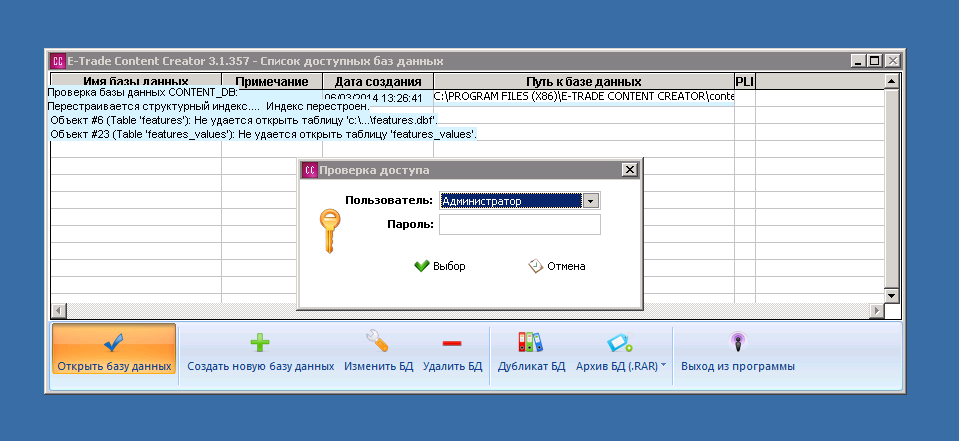The width and height of the screenshot is (959, 441).
Task: Click the Объект #23 features_values message
Action: click(264, 134)
